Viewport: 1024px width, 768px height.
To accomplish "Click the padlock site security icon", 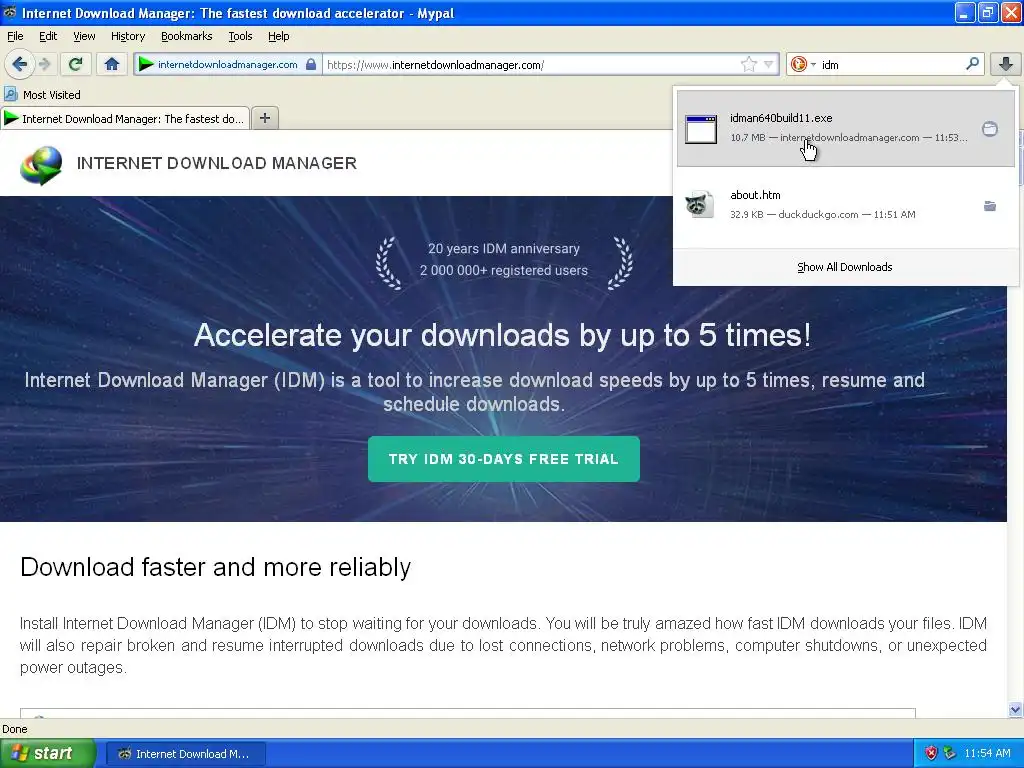I will (311, 64).
